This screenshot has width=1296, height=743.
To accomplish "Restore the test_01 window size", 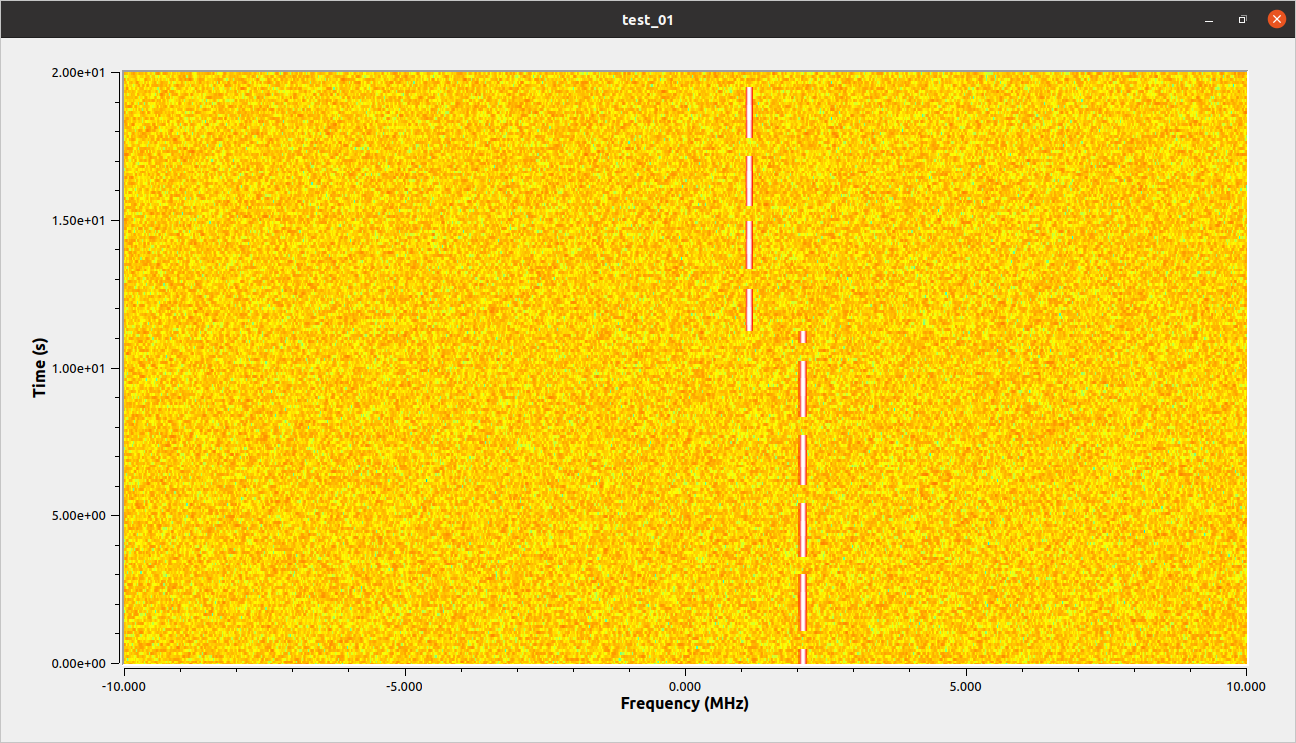I will [1242, 18].
